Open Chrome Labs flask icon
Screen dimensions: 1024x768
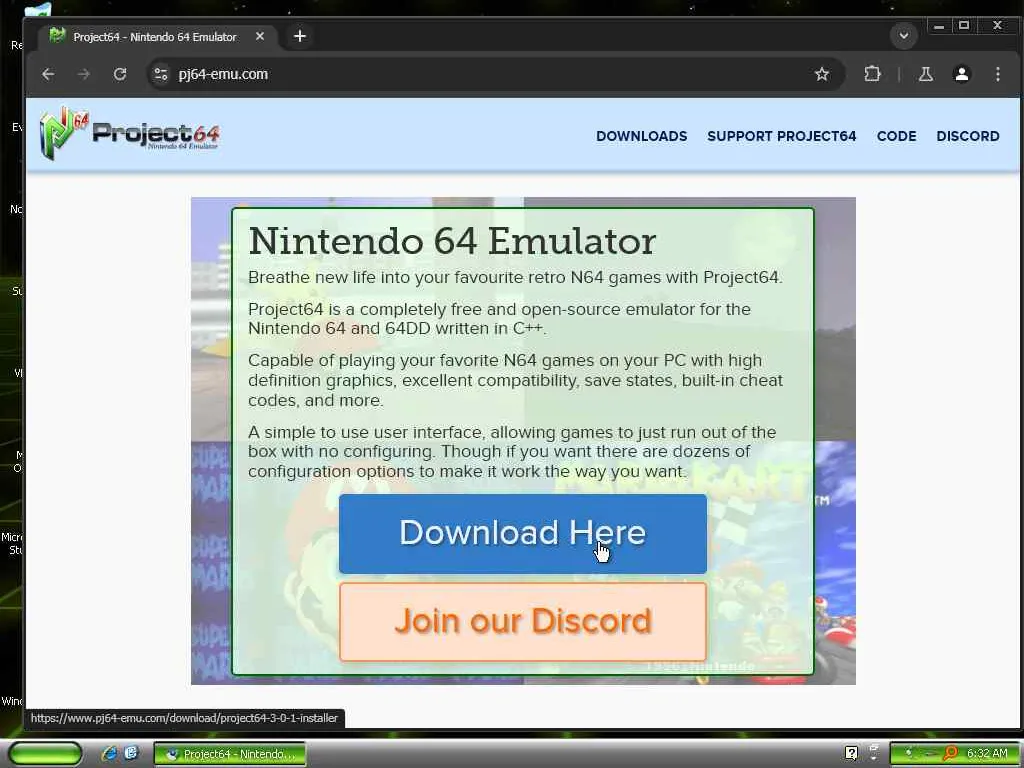tap(925, 74)
